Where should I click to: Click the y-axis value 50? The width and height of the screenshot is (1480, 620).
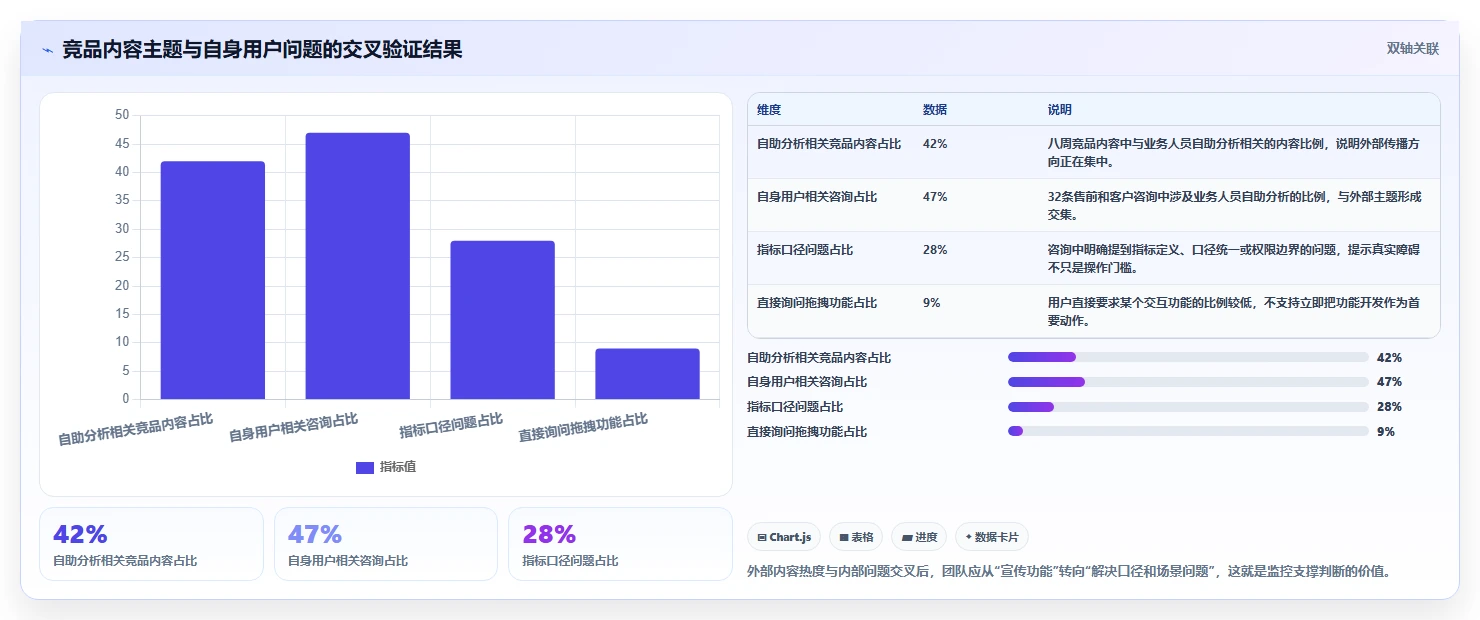pos(122,115)
